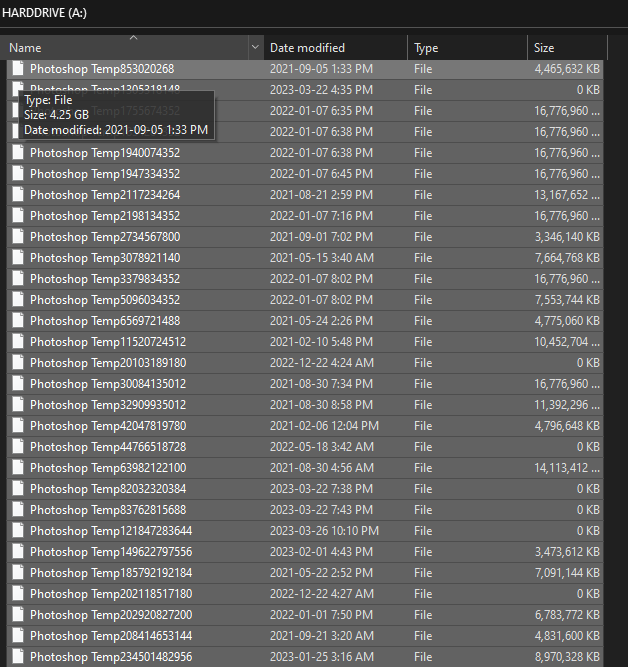Click the HARDDRIVE (A:) title text
Screen dimensions: 628x667
44,13
